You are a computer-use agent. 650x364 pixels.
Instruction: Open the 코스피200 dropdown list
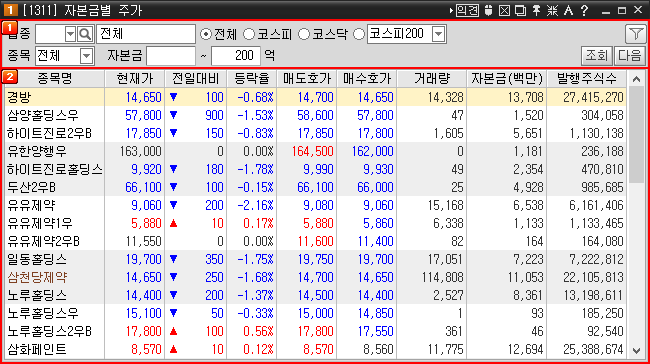click(438, 34)
